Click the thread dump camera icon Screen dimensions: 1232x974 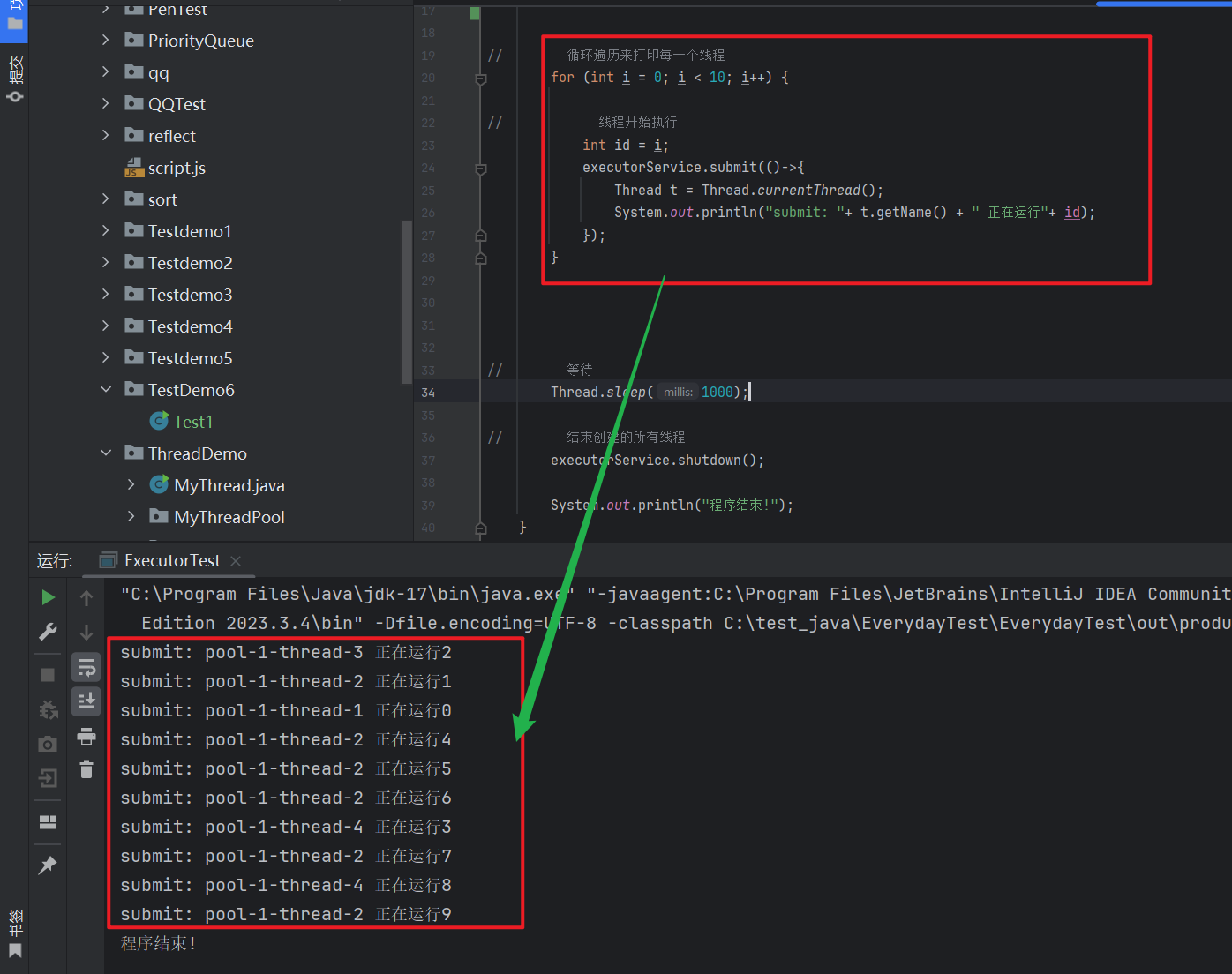click(48, 744)
